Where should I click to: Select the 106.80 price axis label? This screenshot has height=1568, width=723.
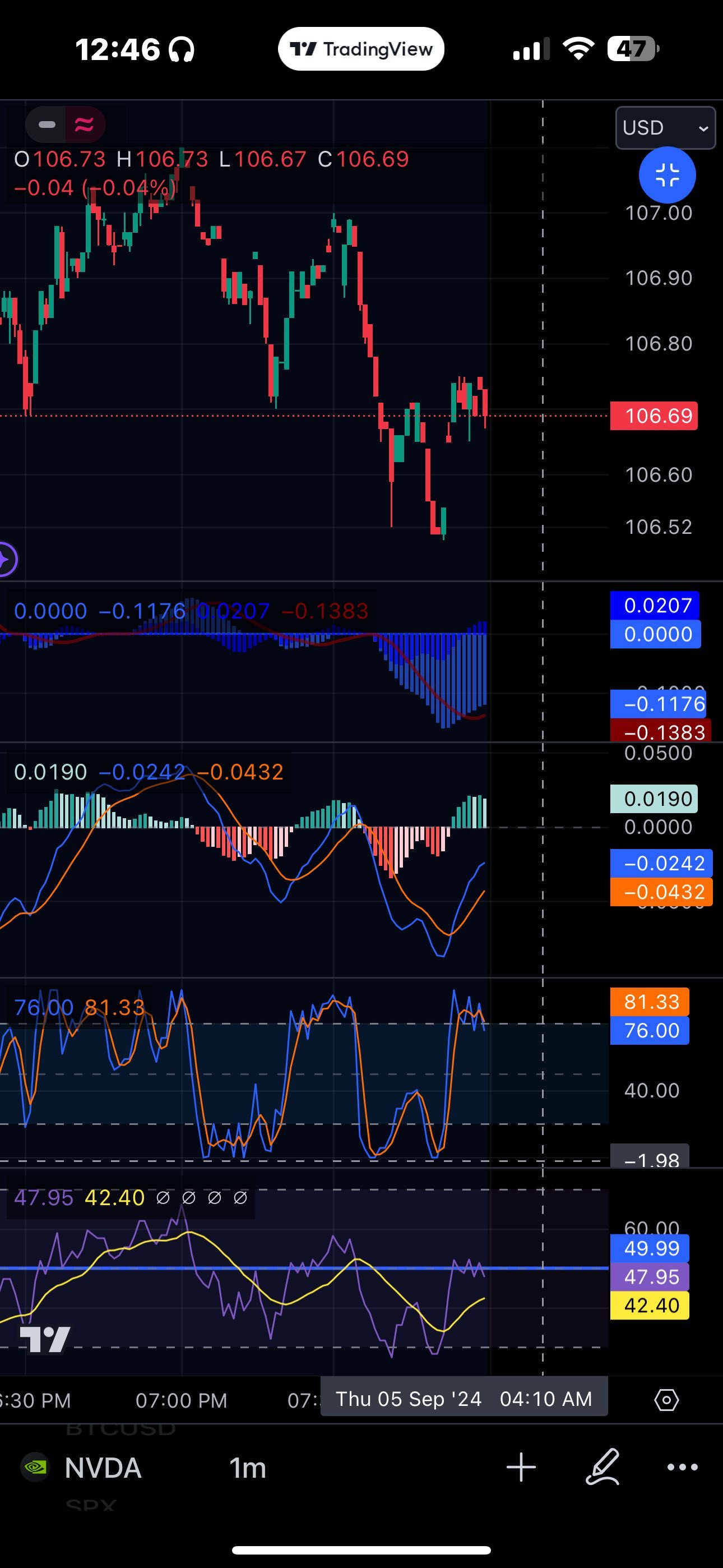pos(659,344)
